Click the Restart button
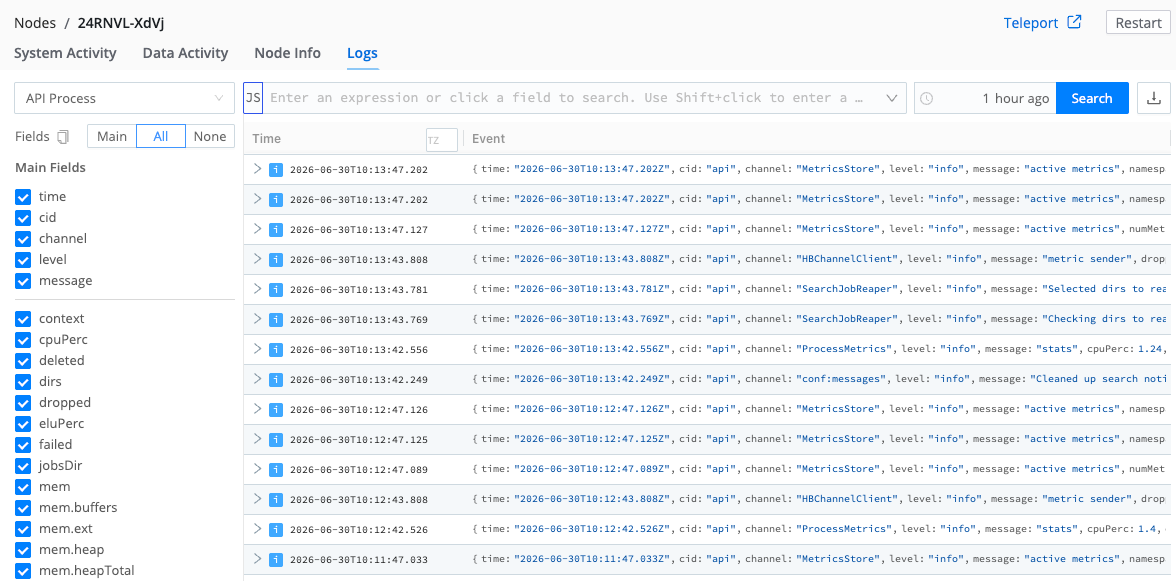The width and height of the screenshot is (1176, 581). tap(1138, 22)
